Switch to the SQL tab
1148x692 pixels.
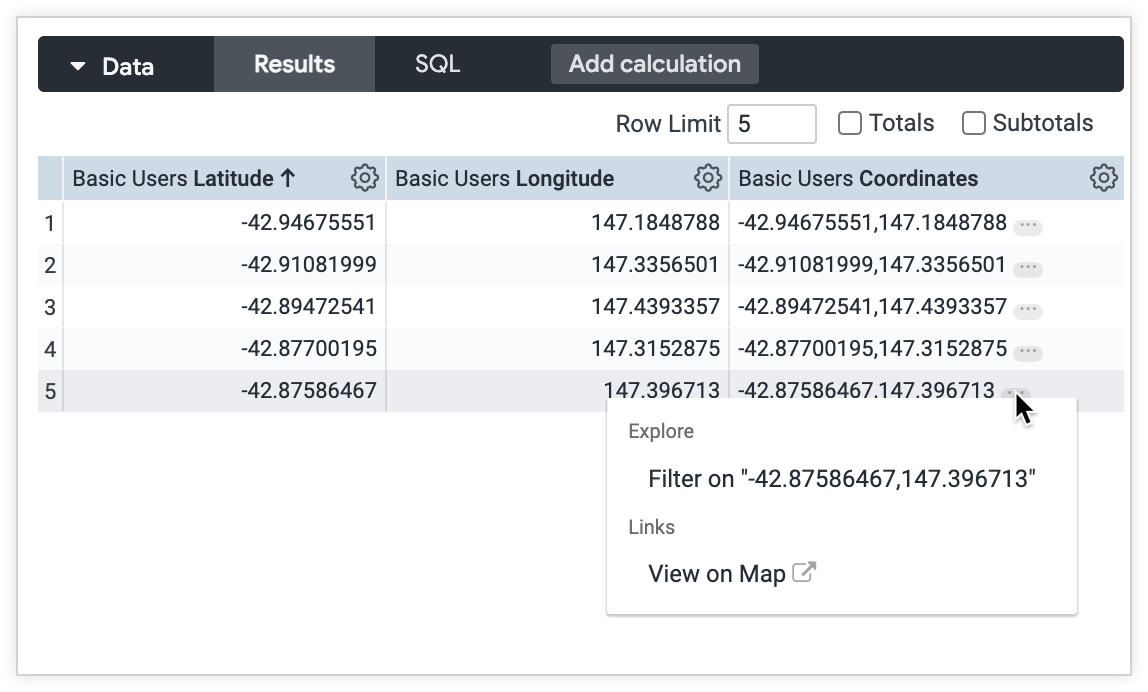click(437, 64)
